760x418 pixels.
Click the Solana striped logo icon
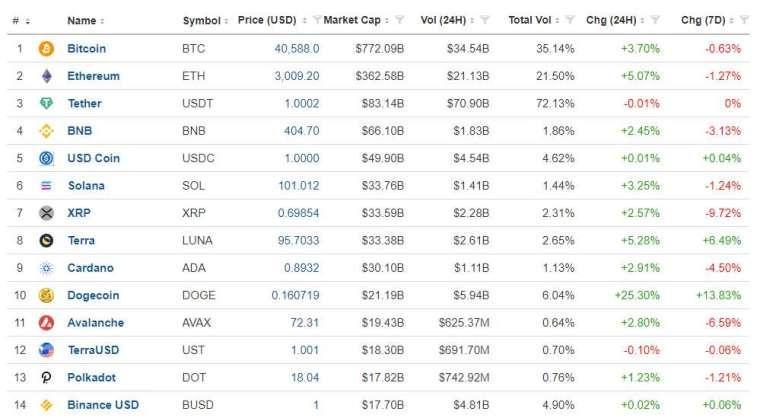[x=46, y=186]
